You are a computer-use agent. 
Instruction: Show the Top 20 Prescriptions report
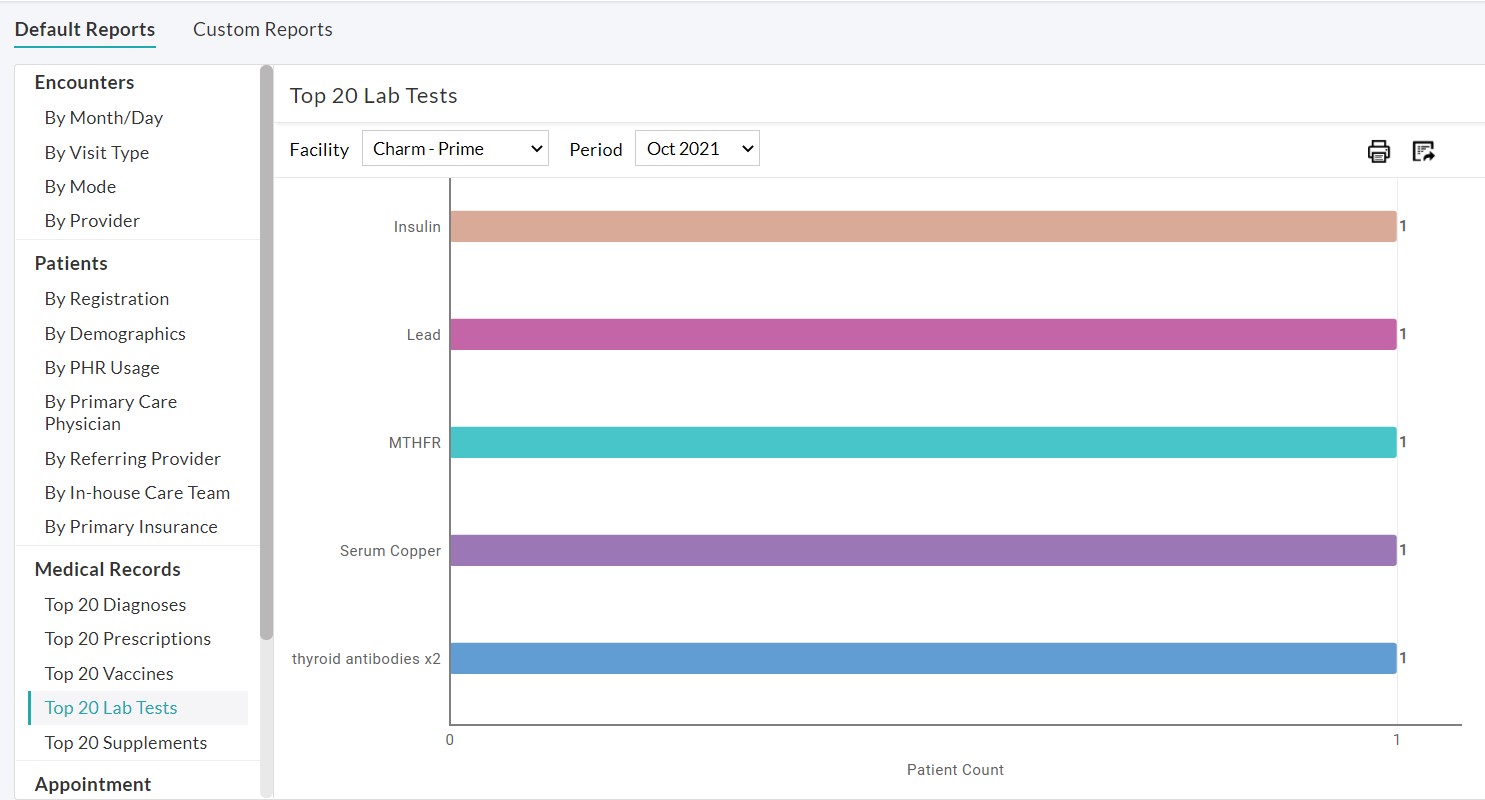(128, 639)
